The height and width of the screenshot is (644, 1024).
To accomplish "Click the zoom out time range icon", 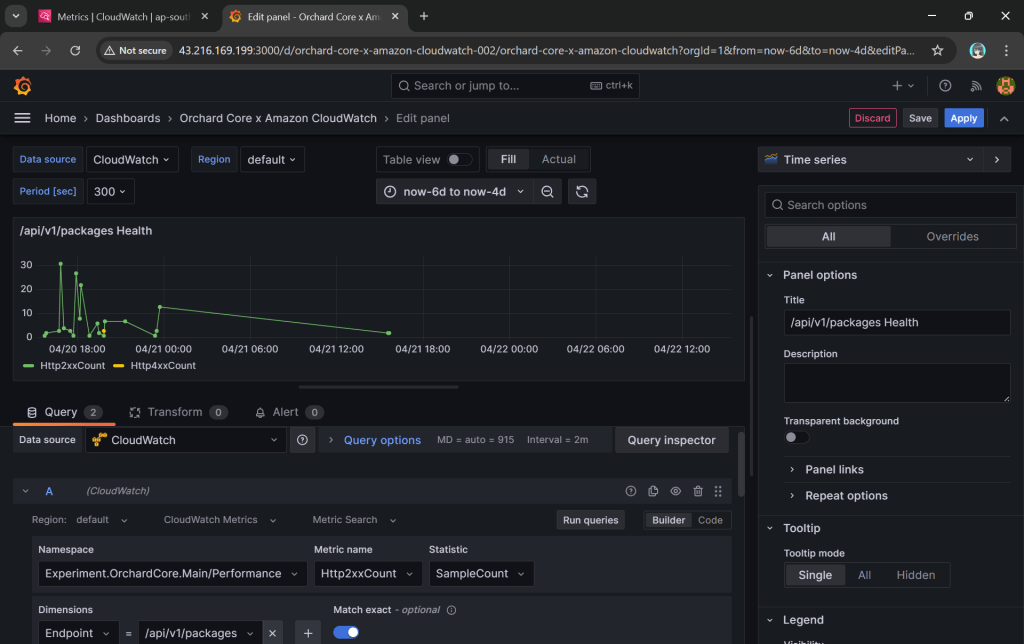I will [x=547, y=192].
